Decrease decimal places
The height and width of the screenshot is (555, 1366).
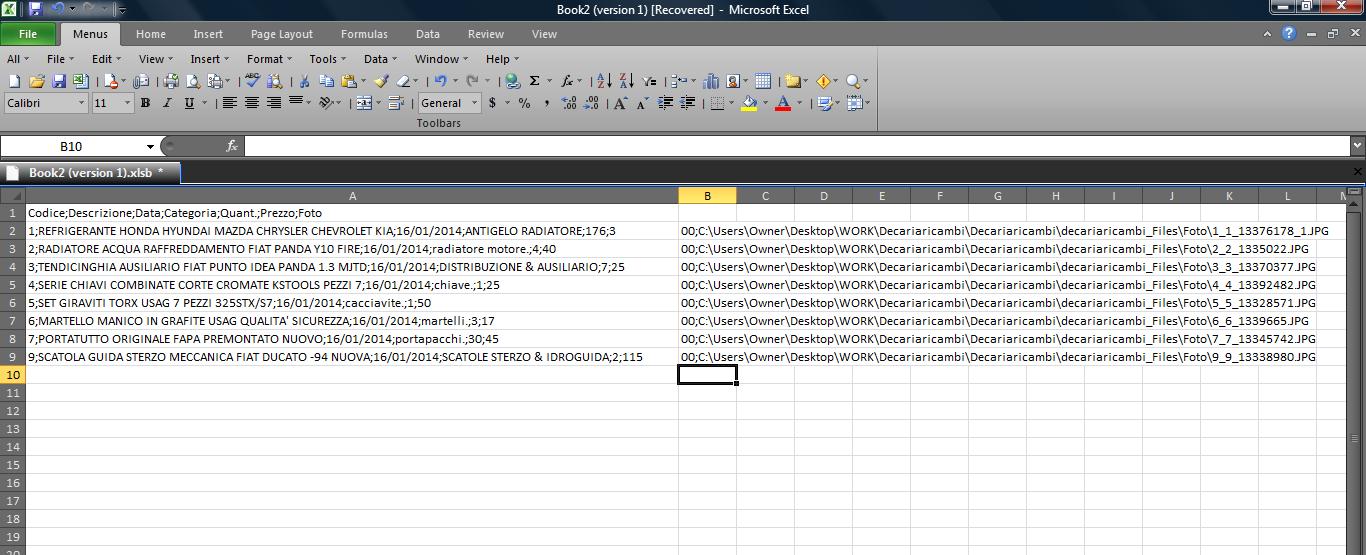pyautogui.click(x=591, y=103)
